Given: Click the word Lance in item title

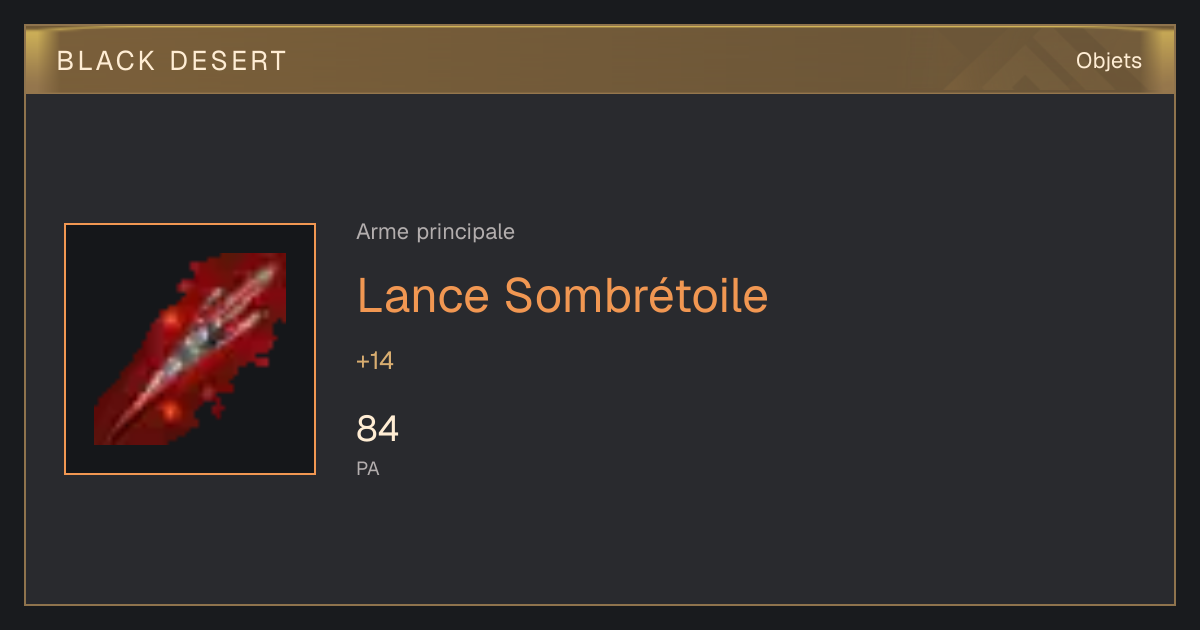Looking at the screenshot, I should [x=424, y=295].
